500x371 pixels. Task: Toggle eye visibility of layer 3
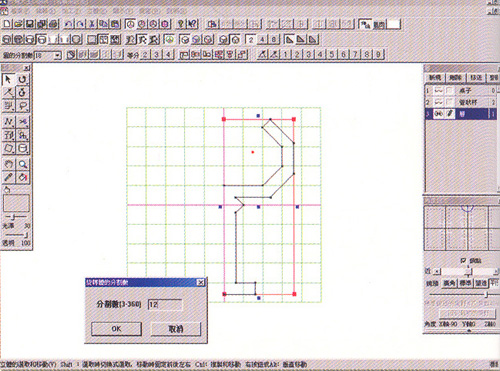pos(439,114)
